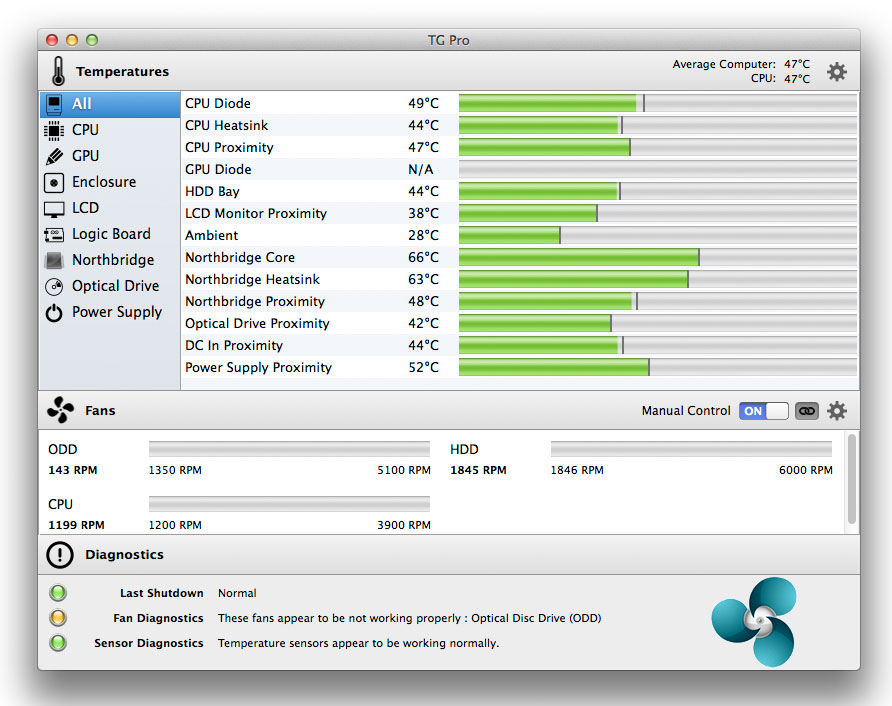Toggle Manual Control switch off
This screenshot has width=892, height=706.
pyautogui.click(x=763, y=411)
